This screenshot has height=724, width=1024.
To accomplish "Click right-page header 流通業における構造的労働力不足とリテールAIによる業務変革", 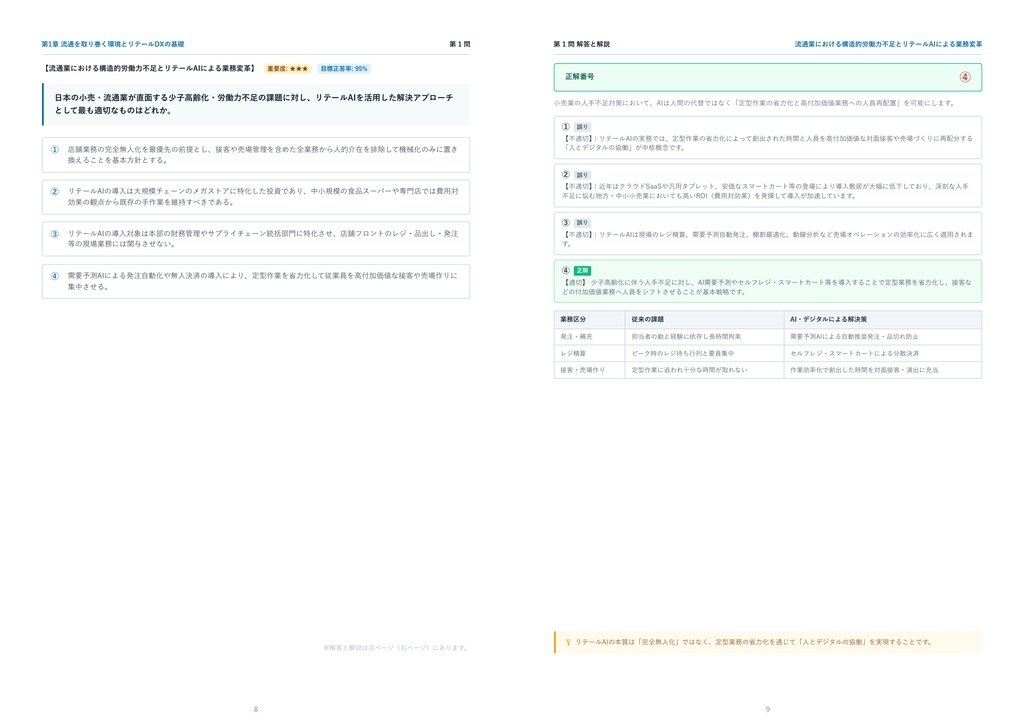I will pyautogui.click(x=888, y=44).
